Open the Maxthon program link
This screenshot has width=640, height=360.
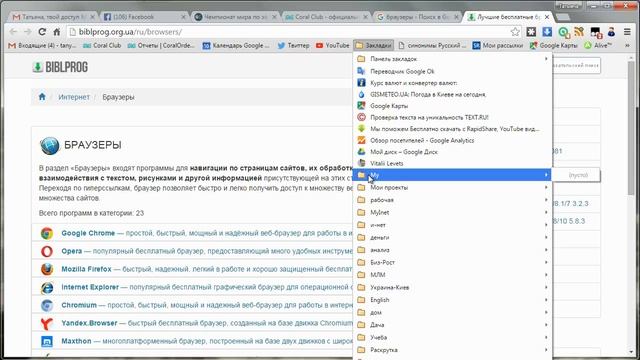76,341
